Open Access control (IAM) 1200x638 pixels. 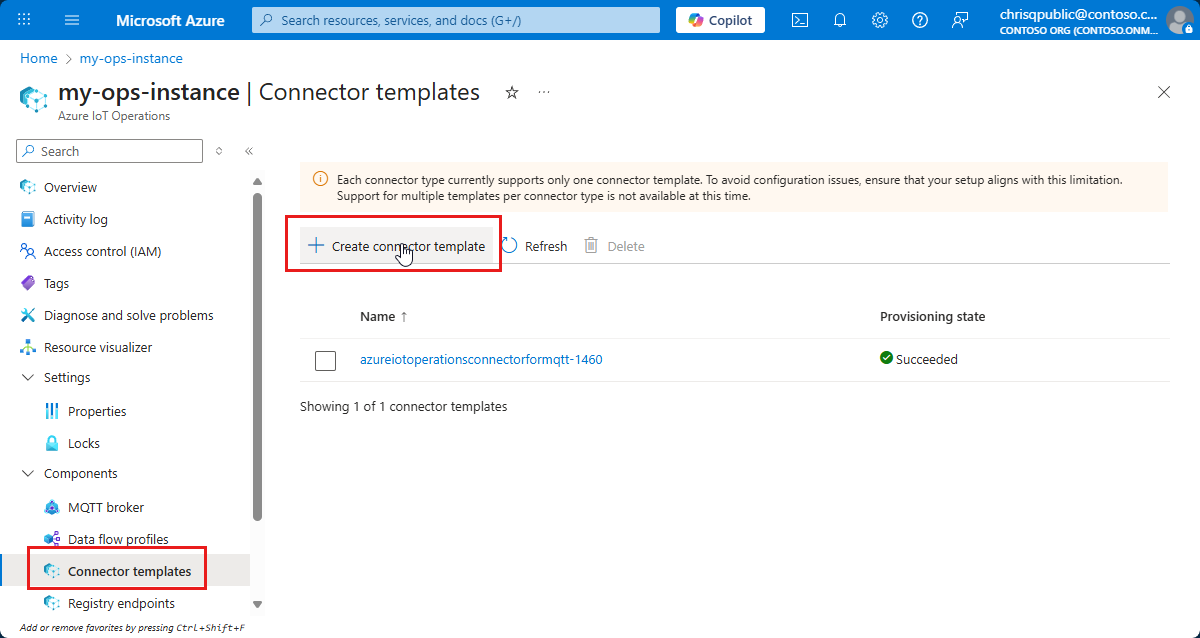102,251
